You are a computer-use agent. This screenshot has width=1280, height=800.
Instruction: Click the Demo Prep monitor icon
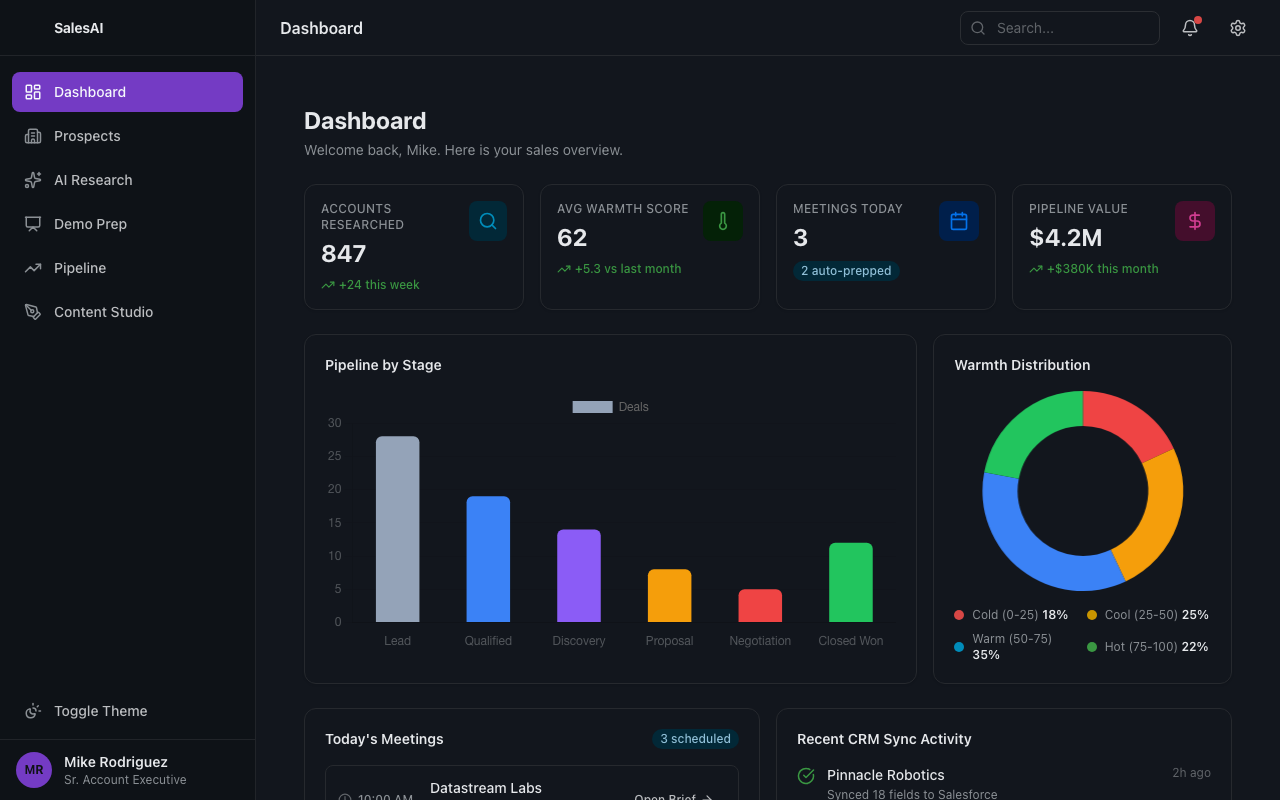tap(33, 224)
